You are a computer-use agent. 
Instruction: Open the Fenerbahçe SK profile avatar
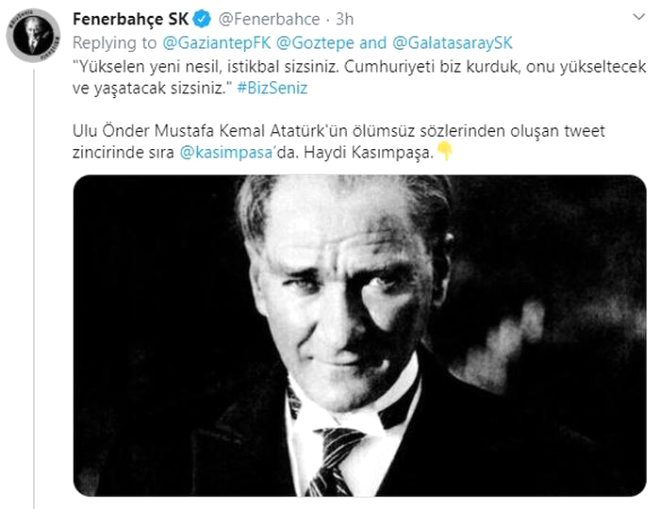33,35
